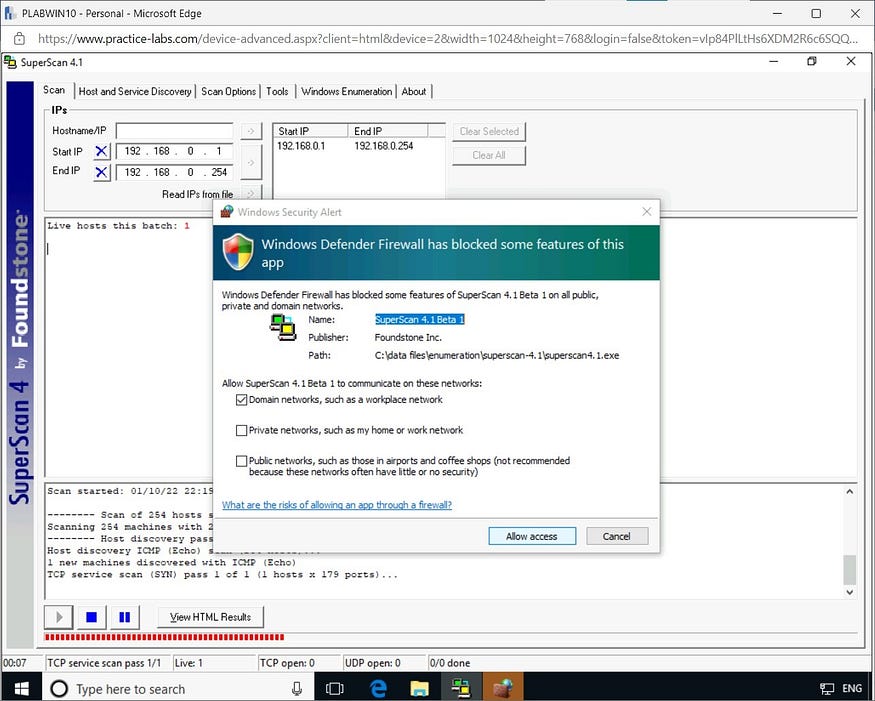The width and height of the screenshot is (875, 701).
Task: Click the Windows Defender shield icon in alert
Action: (238, 252)
